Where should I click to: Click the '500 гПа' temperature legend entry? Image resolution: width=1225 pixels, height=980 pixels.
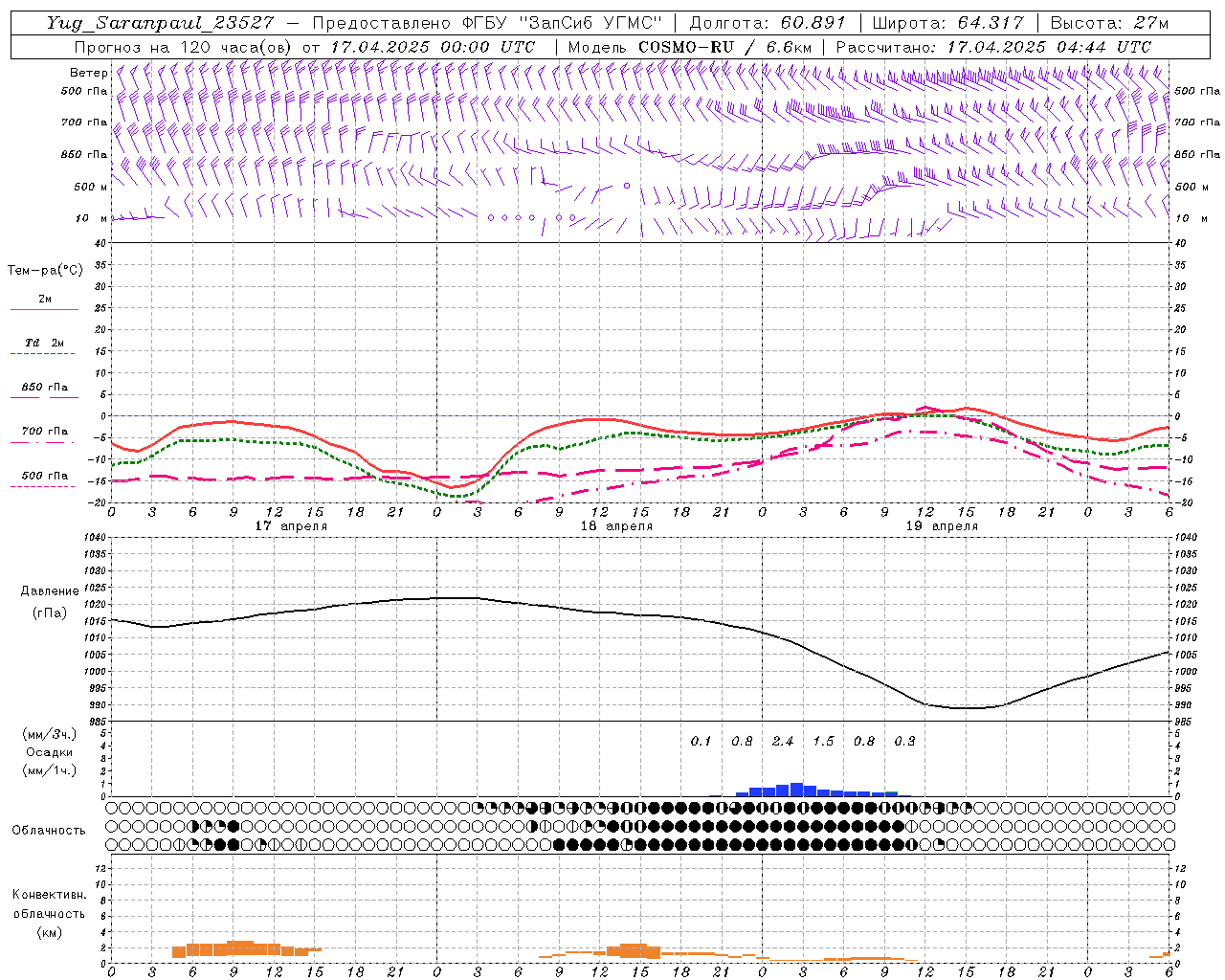[x=45, y=476]
